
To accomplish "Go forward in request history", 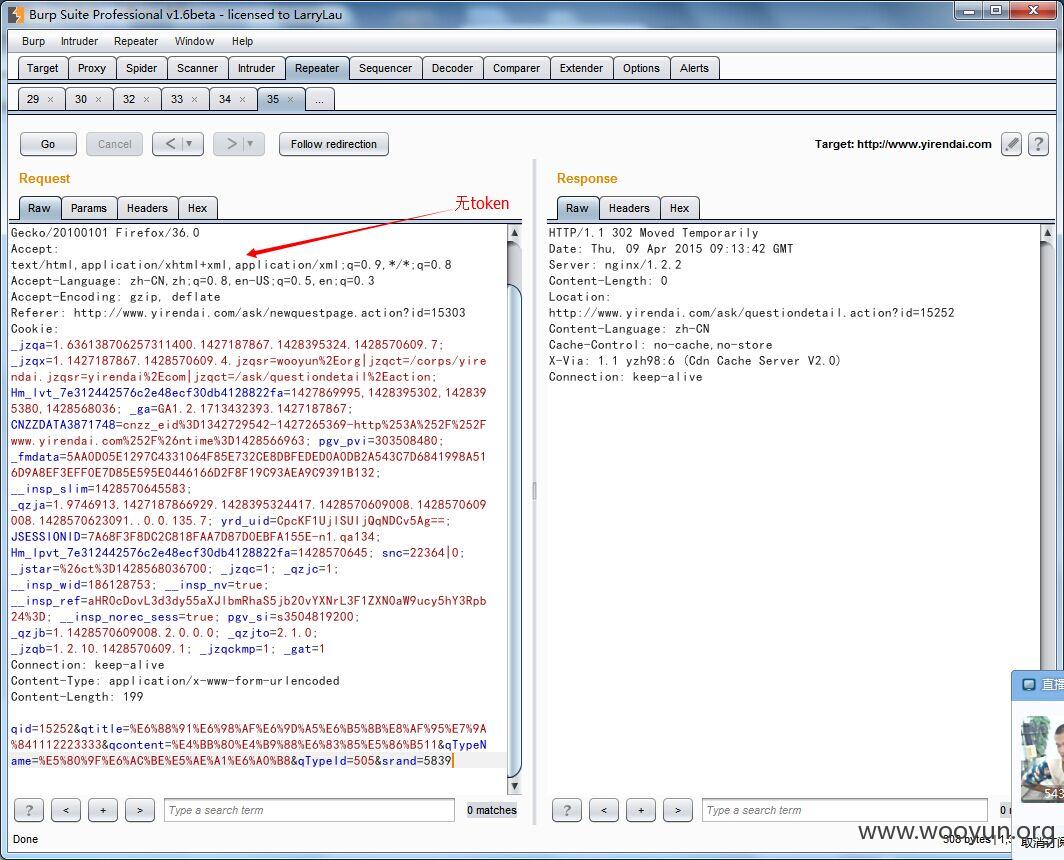I will pyautogui.click(x=231, y=144).
